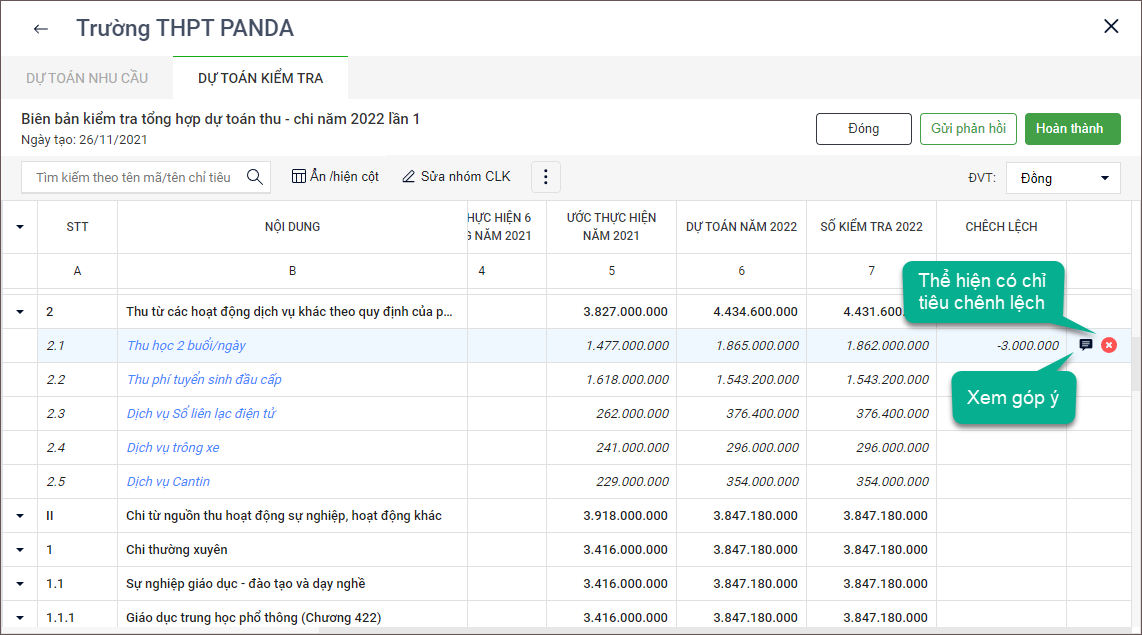Screen dimensions: 1142x635
Task: Focus the search by mã/tên chỉ tiêu field
Action: click(133, 177)
